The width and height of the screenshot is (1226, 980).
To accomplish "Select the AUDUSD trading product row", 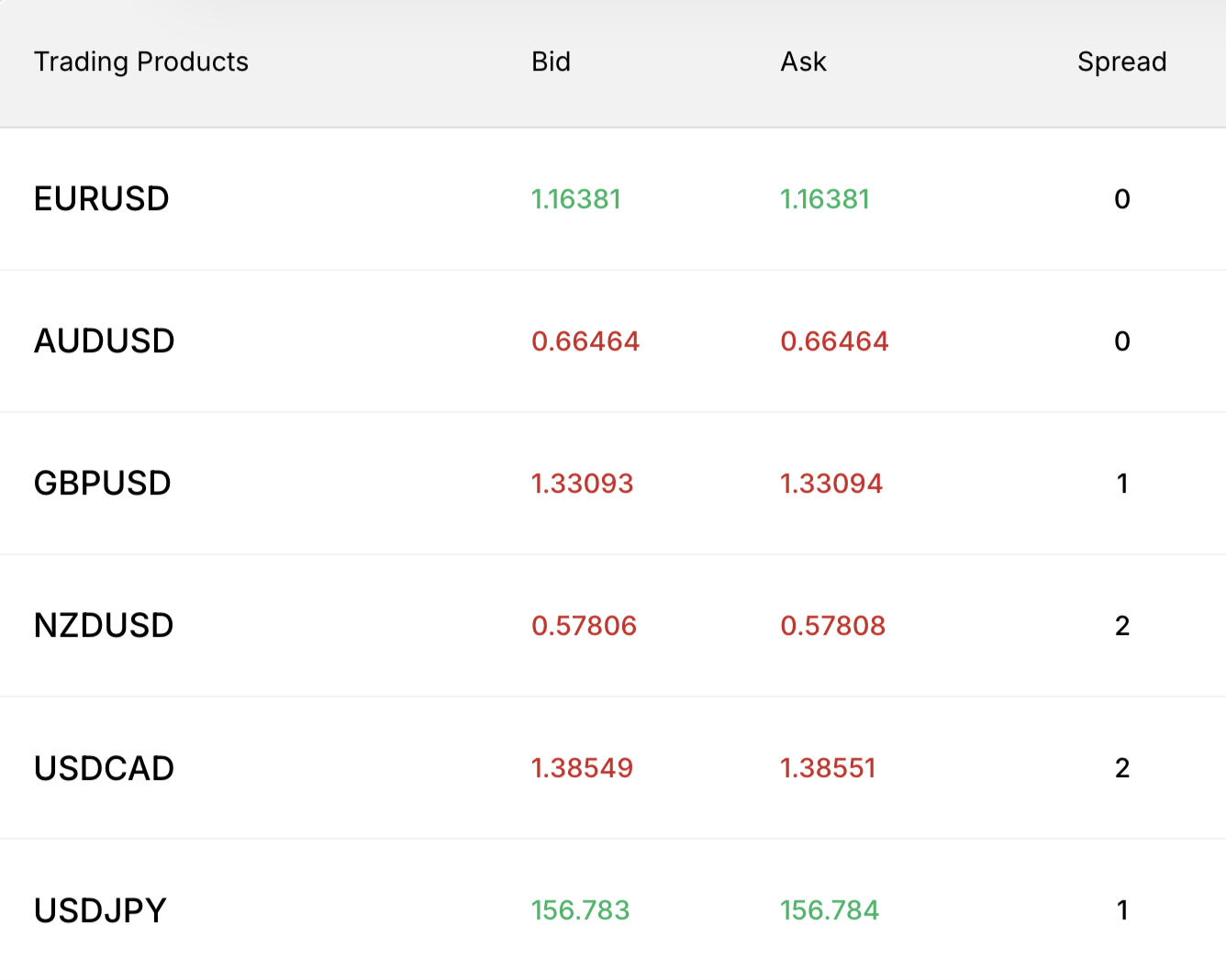I will [104, 340].
